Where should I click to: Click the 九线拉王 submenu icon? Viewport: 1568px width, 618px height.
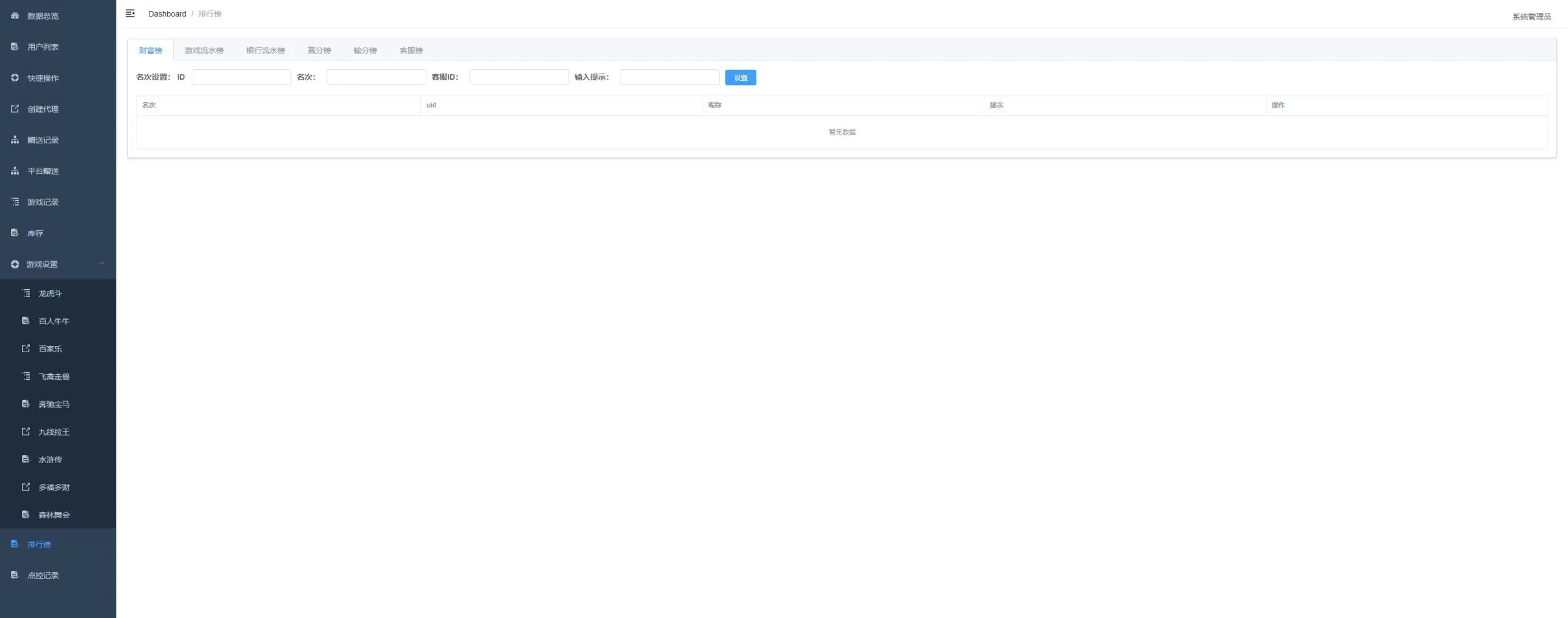pyautogui.click(x=26, y=432)
